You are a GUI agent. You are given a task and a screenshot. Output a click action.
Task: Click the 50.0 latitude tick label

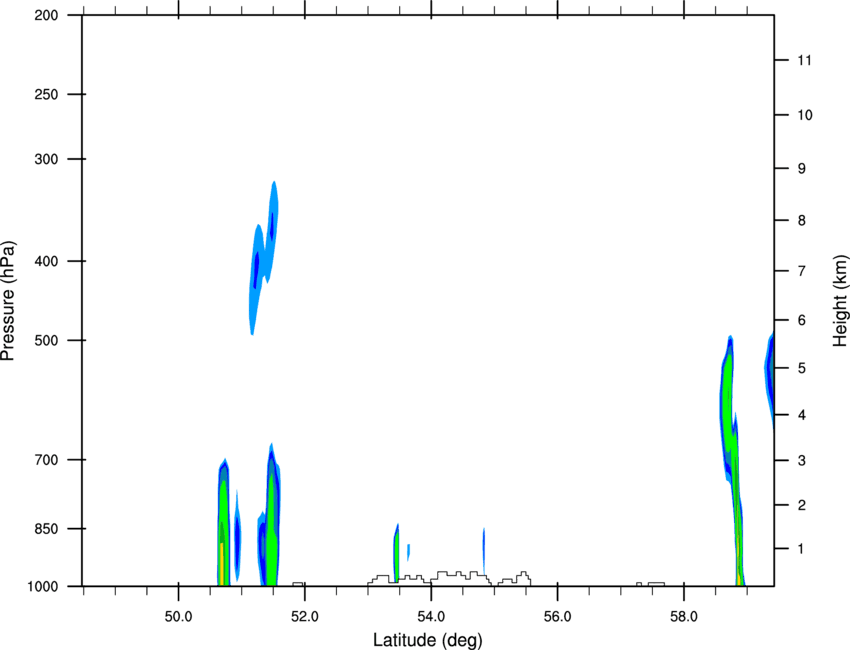(x=178, y=617)
